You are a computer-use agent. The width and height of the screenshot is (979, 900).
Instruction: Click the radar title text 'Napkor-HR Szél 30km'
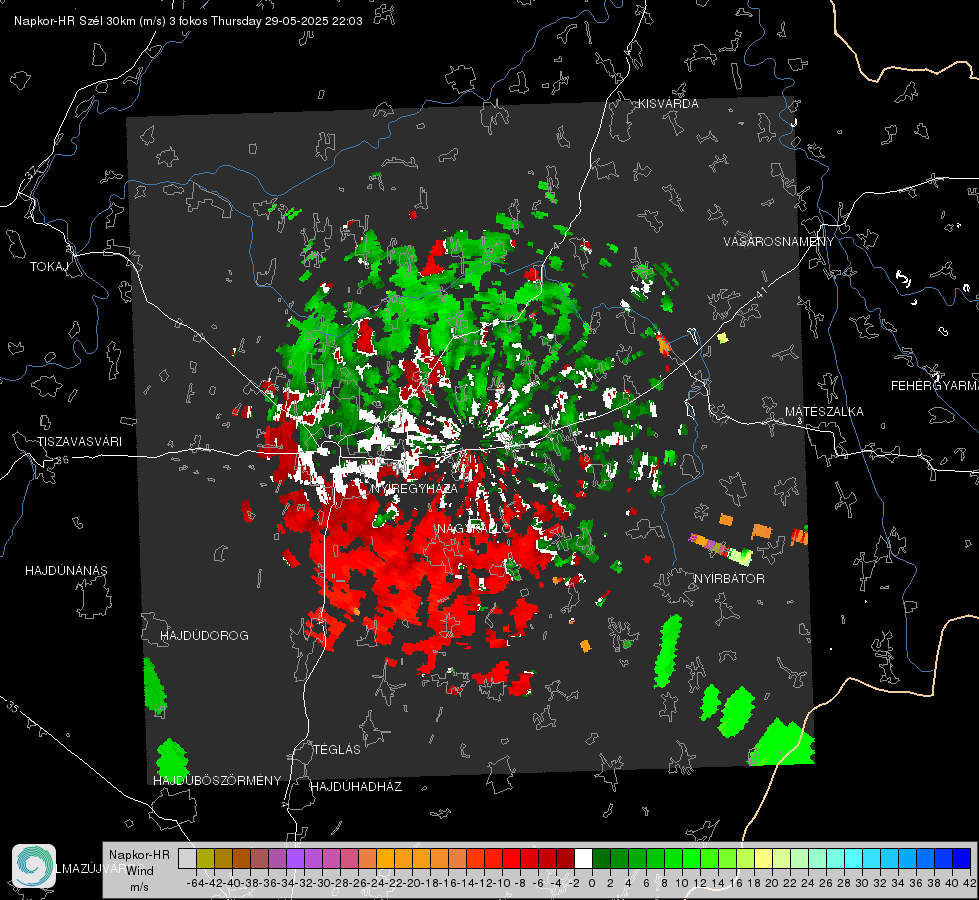pos(76,21)
